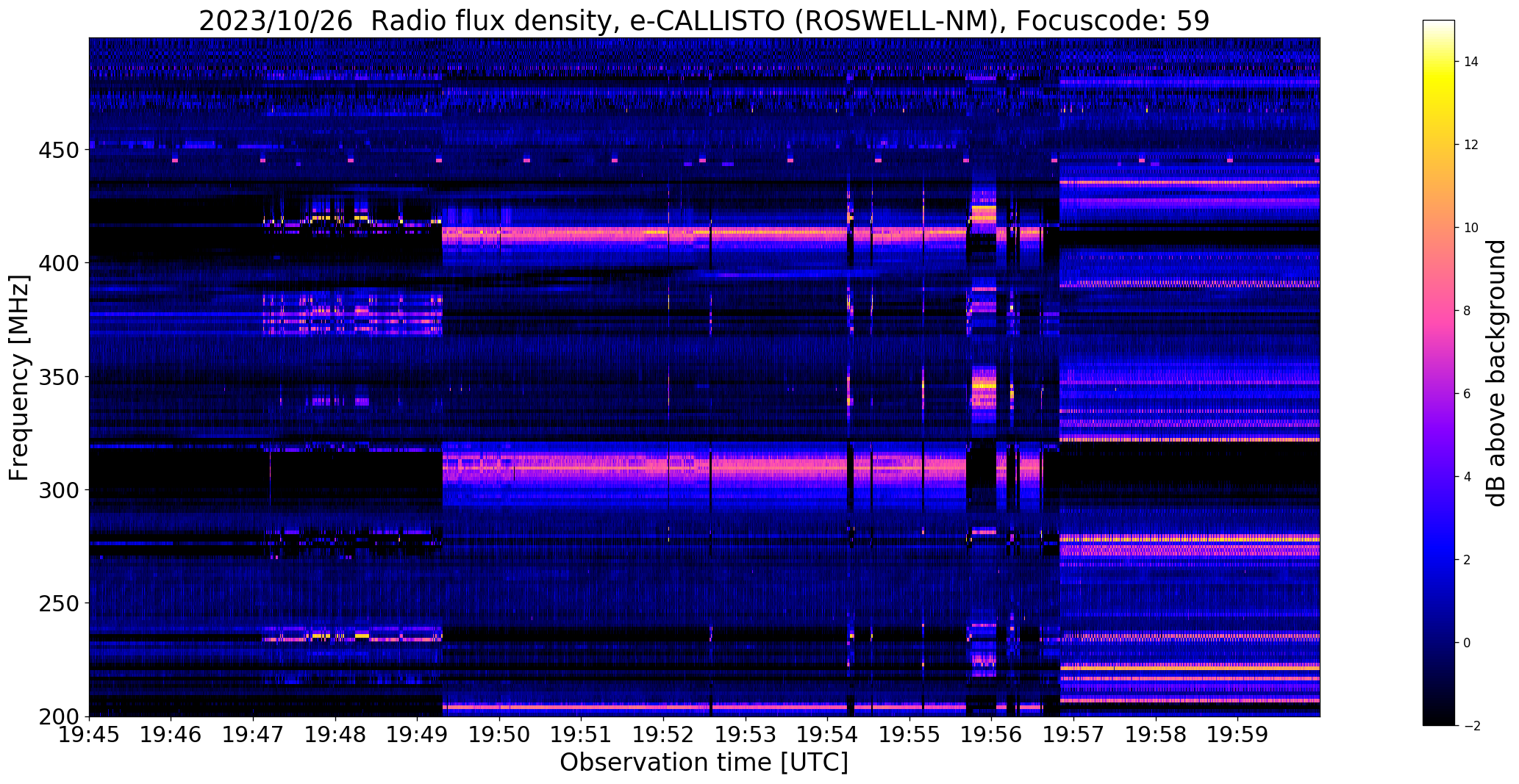Viewport: 1519px width, 784px height.
Task: Click the 19:53 time tick label
Action: point(746,734)
